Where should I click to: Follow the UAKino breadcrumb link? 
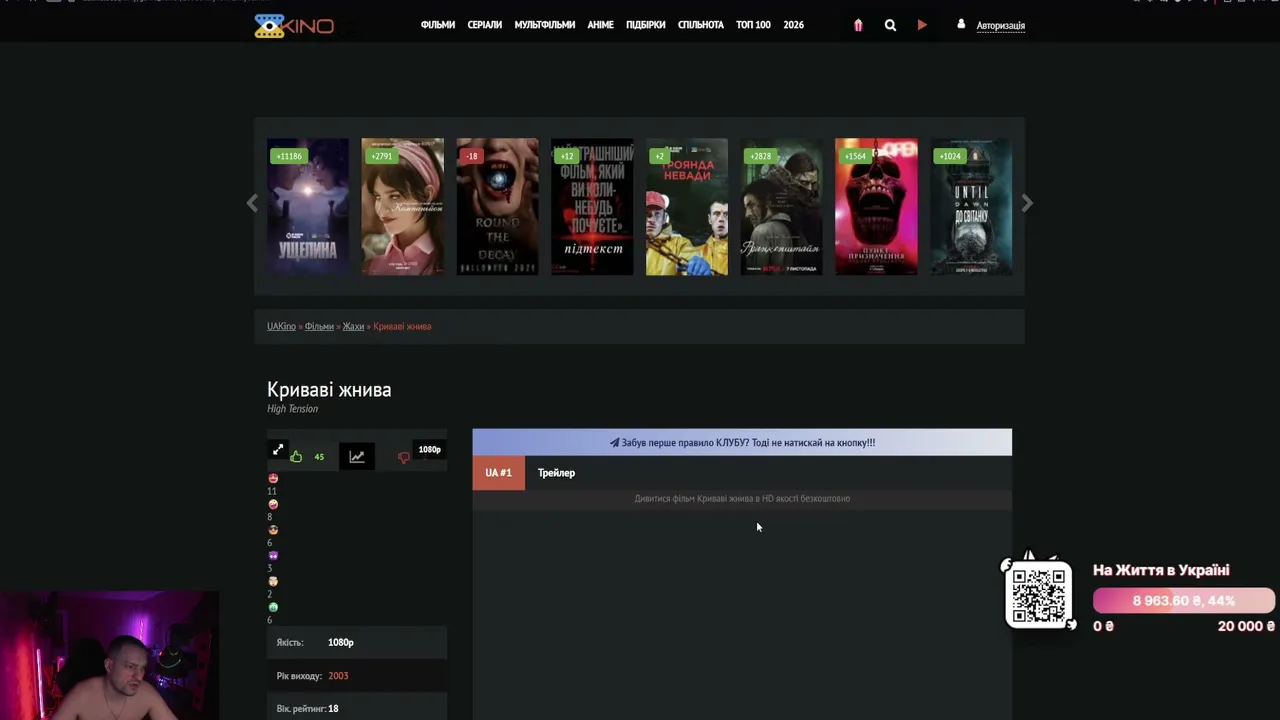click(281, 327)
